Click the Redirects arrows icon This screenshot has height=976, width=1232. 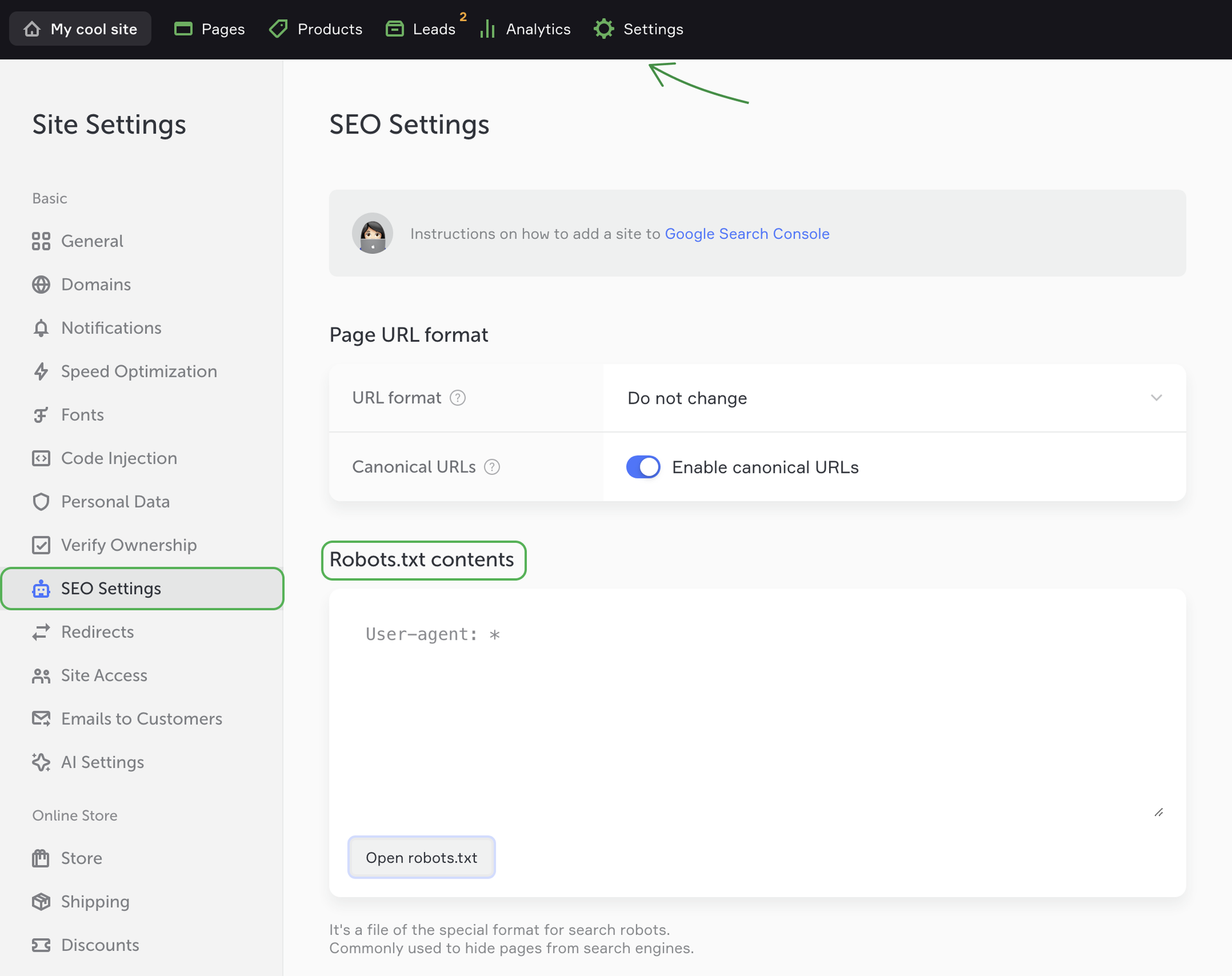click(41, 632)
